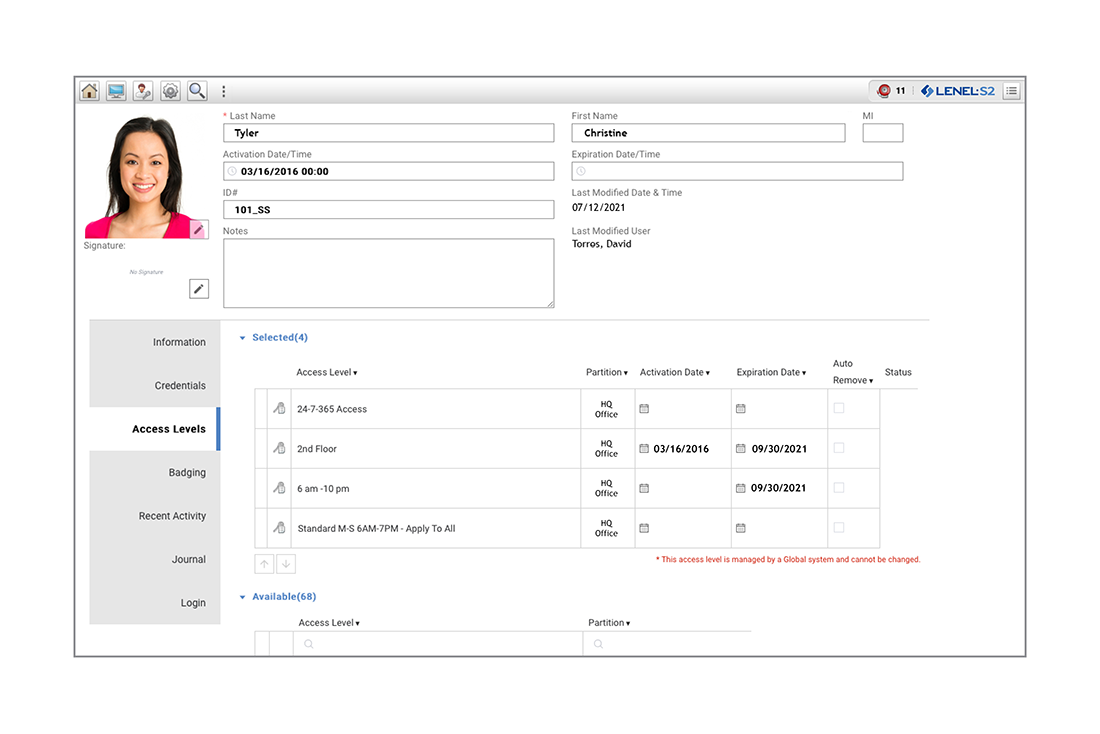The height and width of the screenshot is (734, 1100).
Task: Click the Available Partition search box
Action: pos(667,643)
